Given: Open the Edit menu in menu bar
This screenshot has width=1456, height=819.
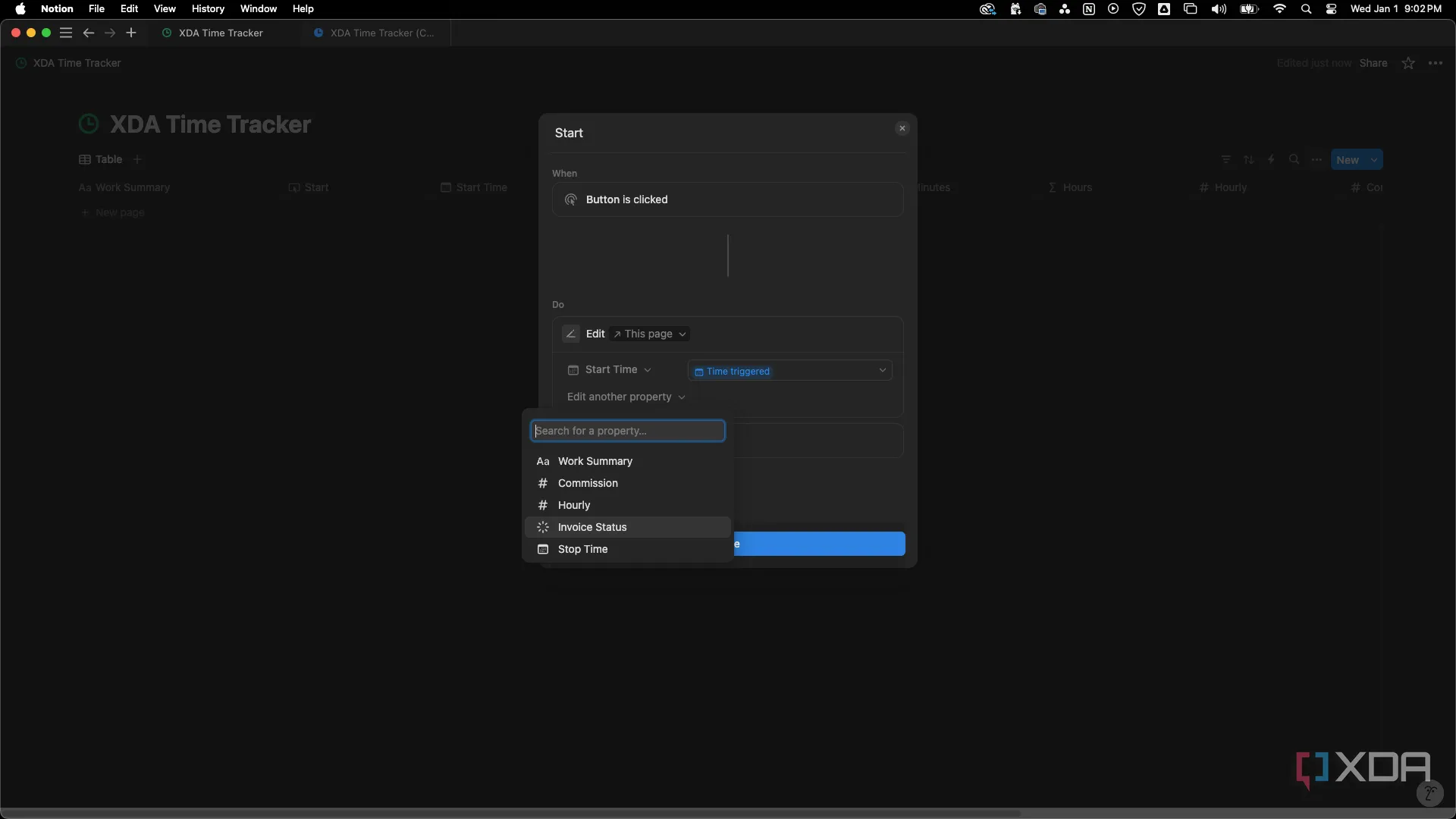Looking at the screenshot, I should (129, 9).
